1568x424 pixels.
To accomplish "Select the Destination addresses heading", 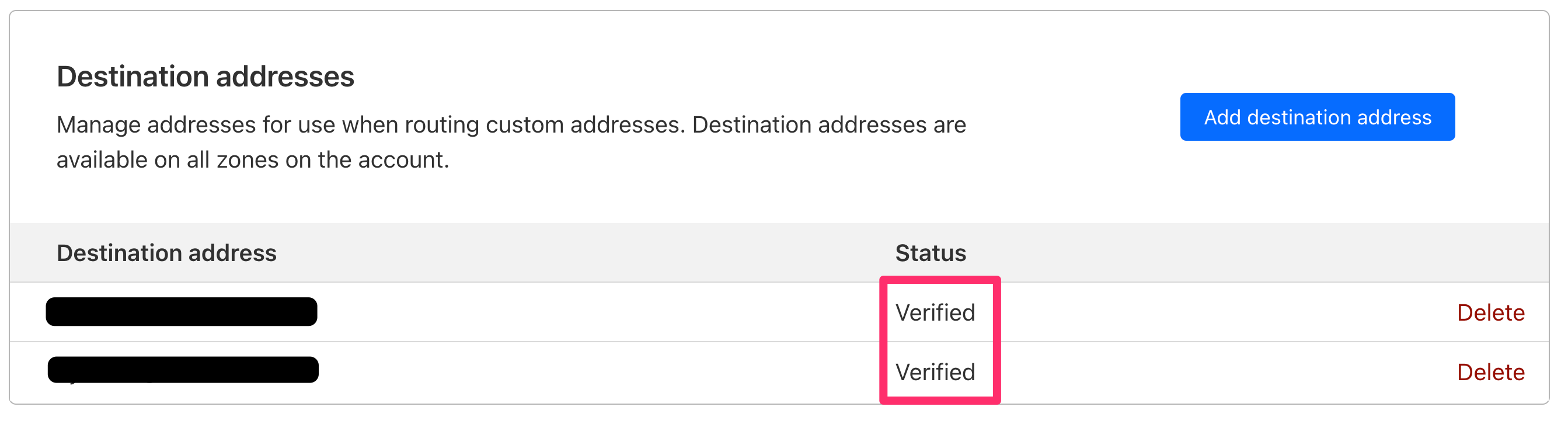I will [206, 75].
